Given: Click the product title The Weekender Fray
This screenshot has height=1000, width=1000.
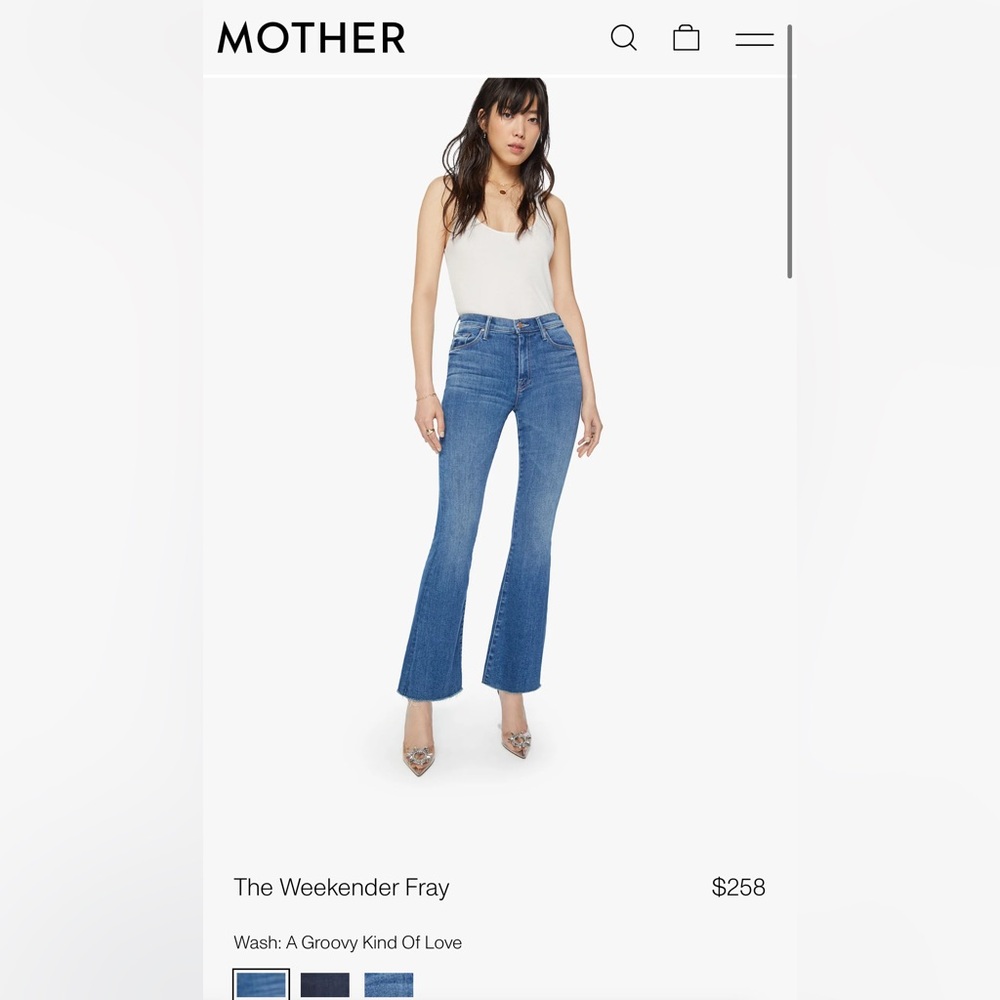Looking at the screenshot, I should [x=341, y=887].
